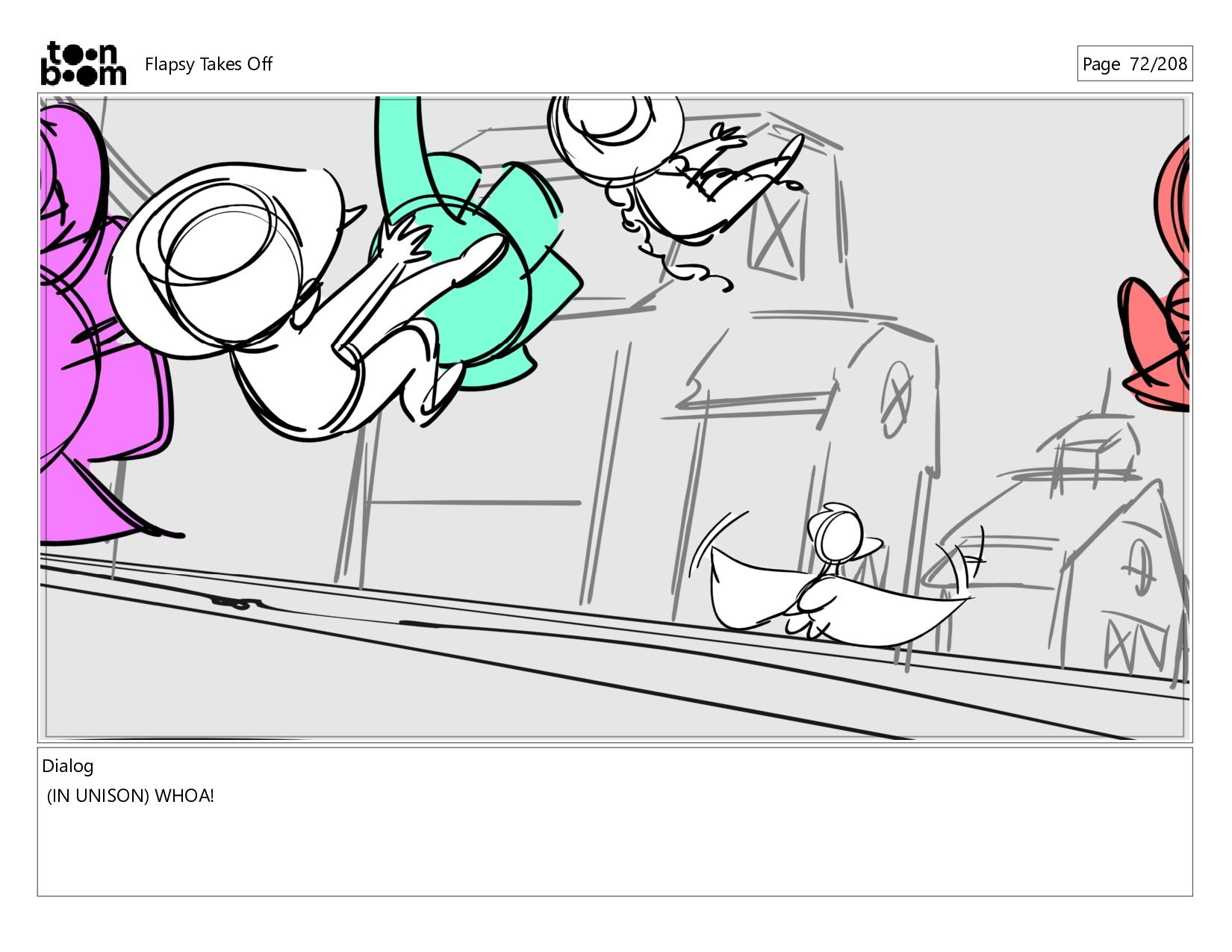Image resolution: width=1232 pixels, height=952 pixels.
Task: Click the 'Flapsy Takes Off' title text
Action: pyautogui.click(x=208, y=64)
